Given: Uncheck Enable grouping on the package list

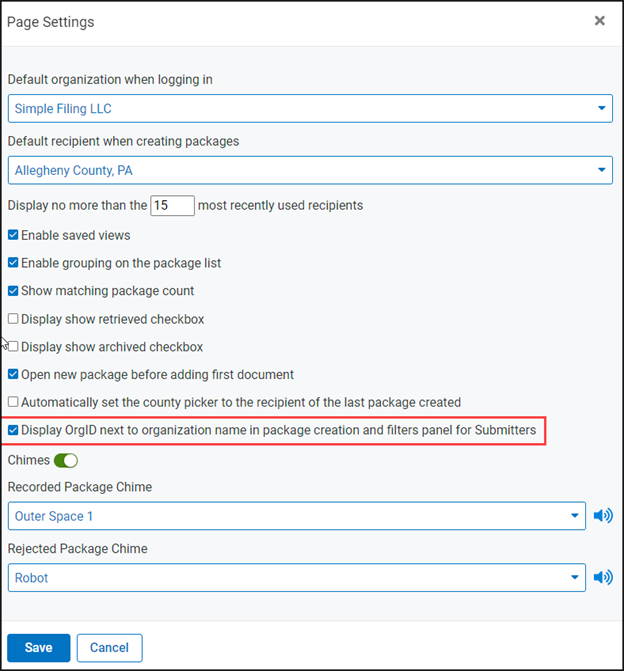Looking at the screenshot, I should [13, 263].
